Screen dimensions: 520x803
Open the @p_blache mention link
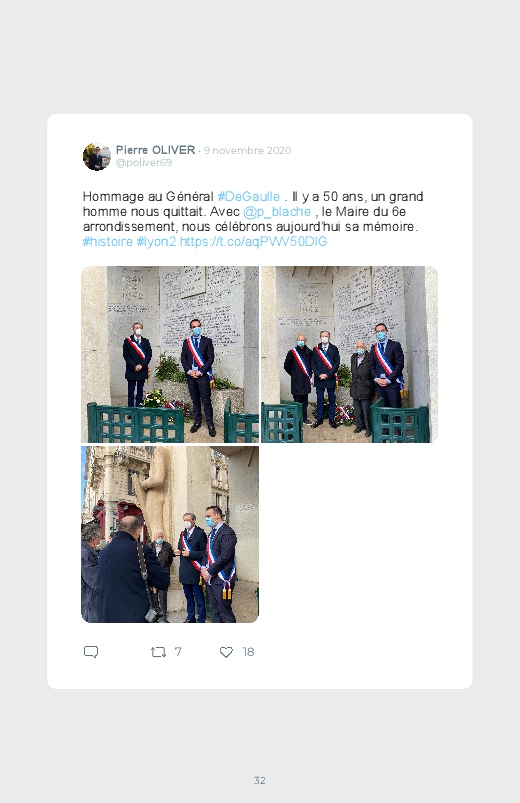[x=277, y=212]
